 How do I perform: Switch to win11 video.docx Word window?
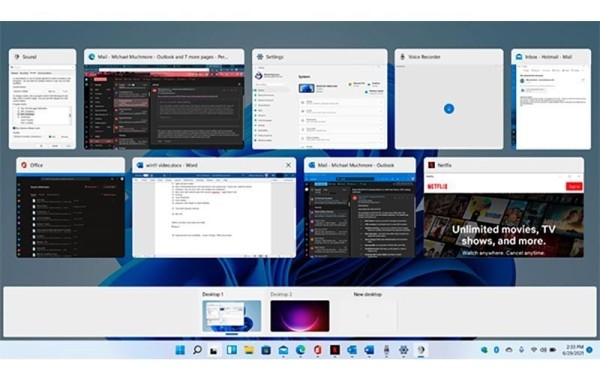tap(214, 207)
